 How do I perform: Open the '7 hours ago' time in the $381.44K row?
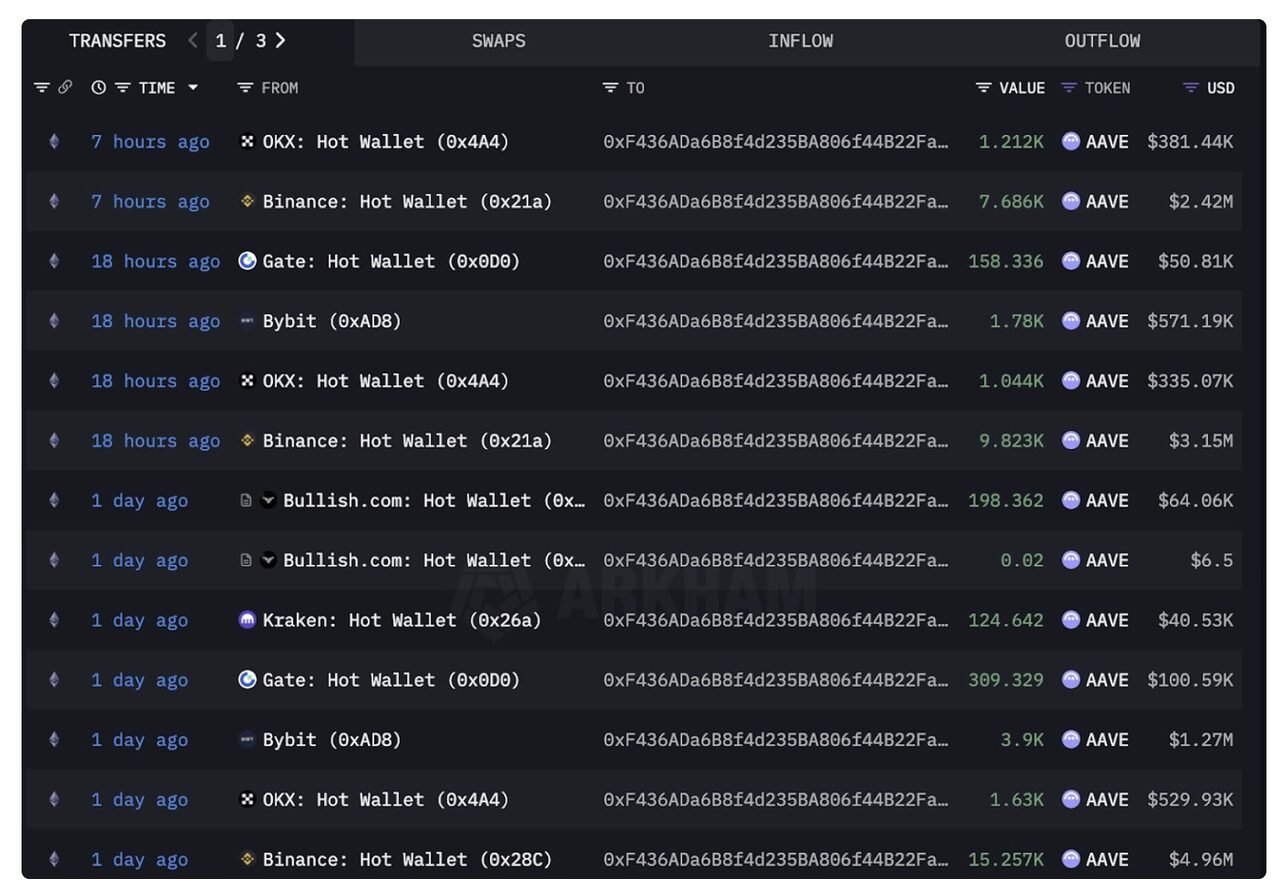click(x=150, y=142)
